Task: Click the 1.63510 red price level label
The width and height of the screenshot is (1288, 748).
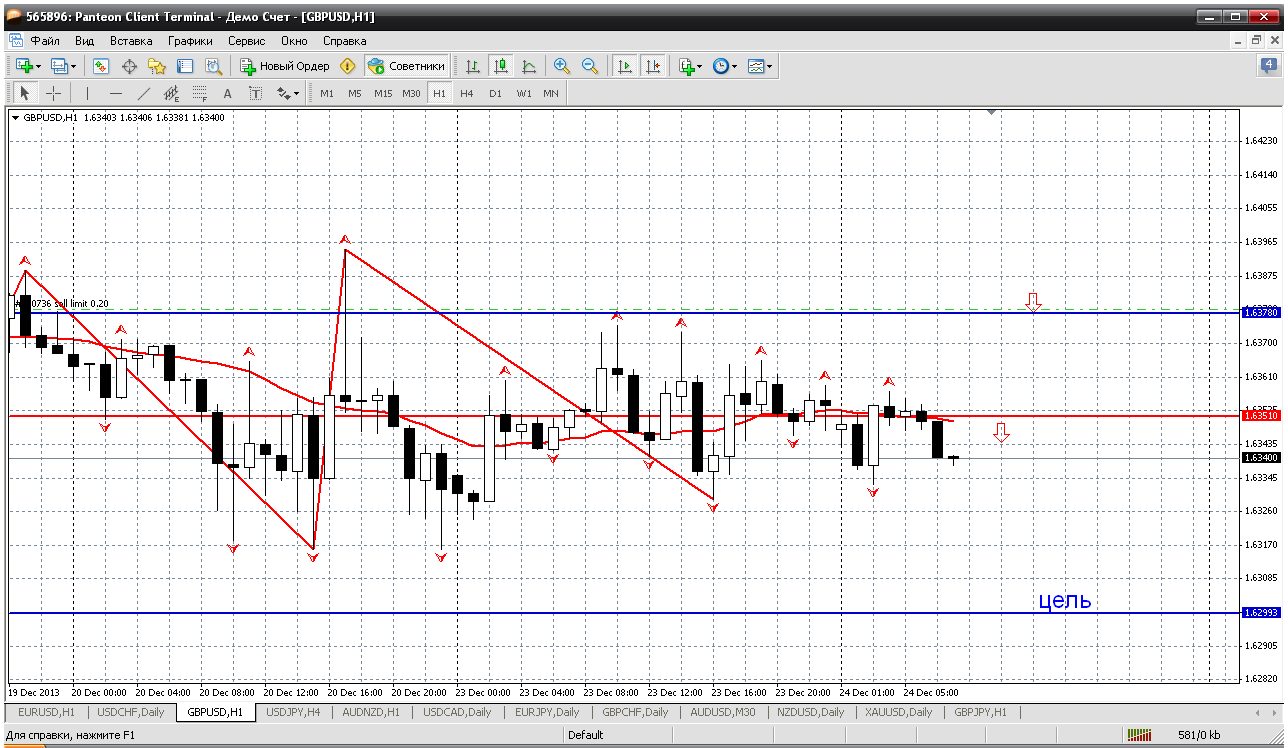Action: coord(1261,415)
